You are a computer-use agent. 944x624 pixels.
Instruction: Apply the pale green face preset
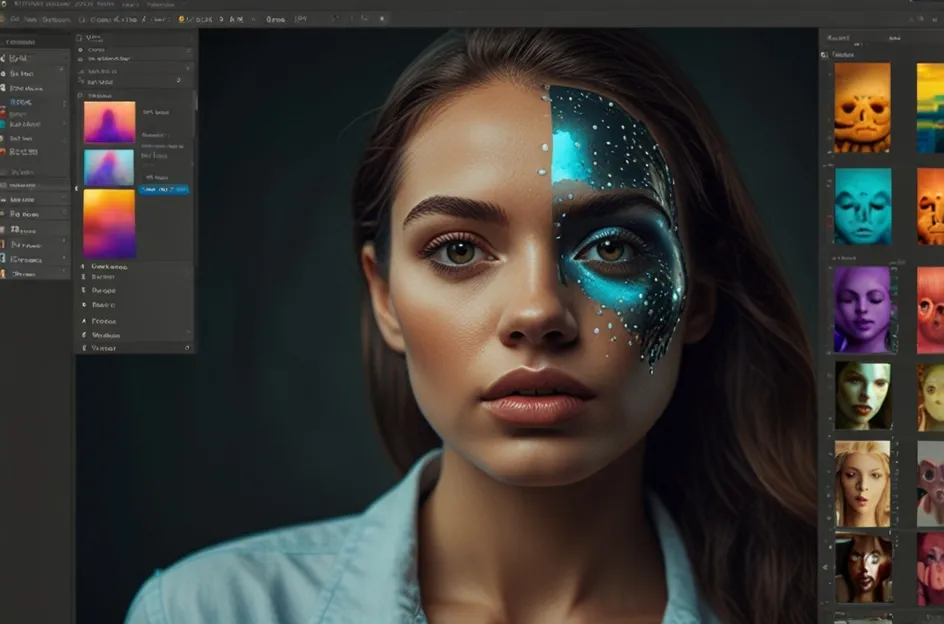pos(863,396)
